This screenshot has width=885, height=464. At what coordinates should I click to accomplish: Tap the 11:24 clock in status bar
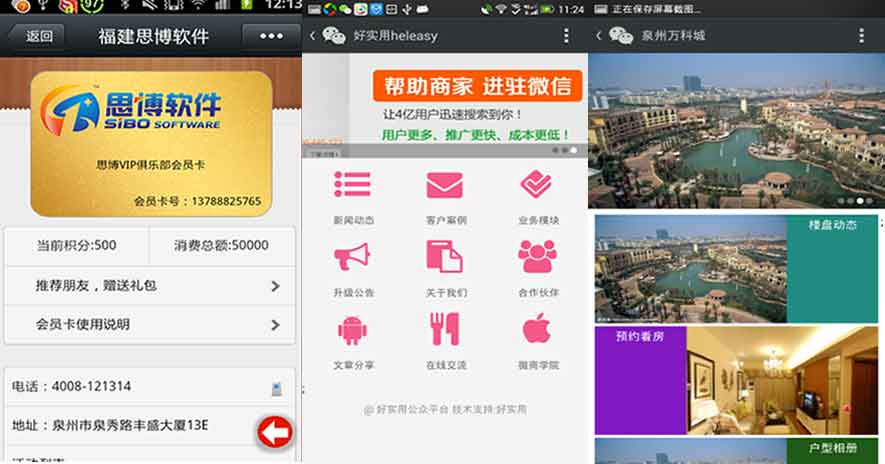coord(571,10)
